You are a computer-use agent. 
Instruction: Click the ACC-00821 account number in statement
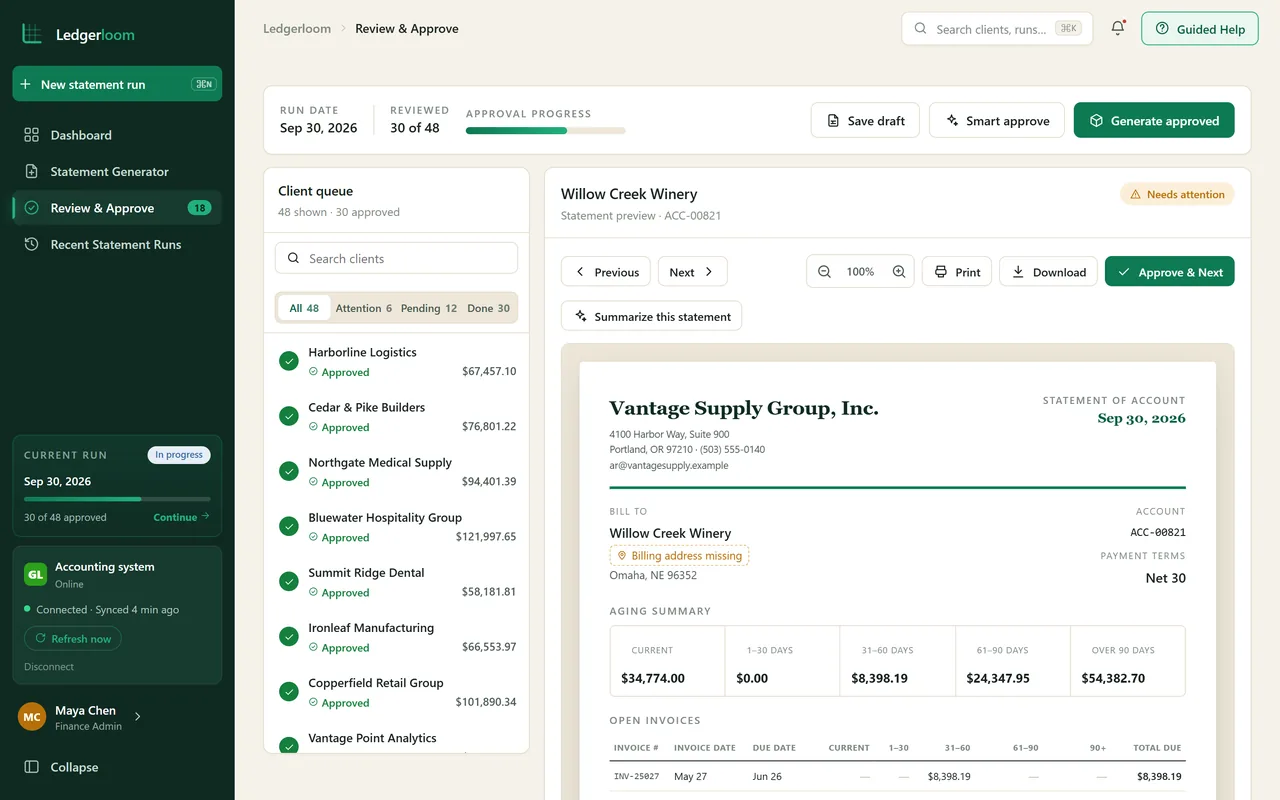point(1158,532)
